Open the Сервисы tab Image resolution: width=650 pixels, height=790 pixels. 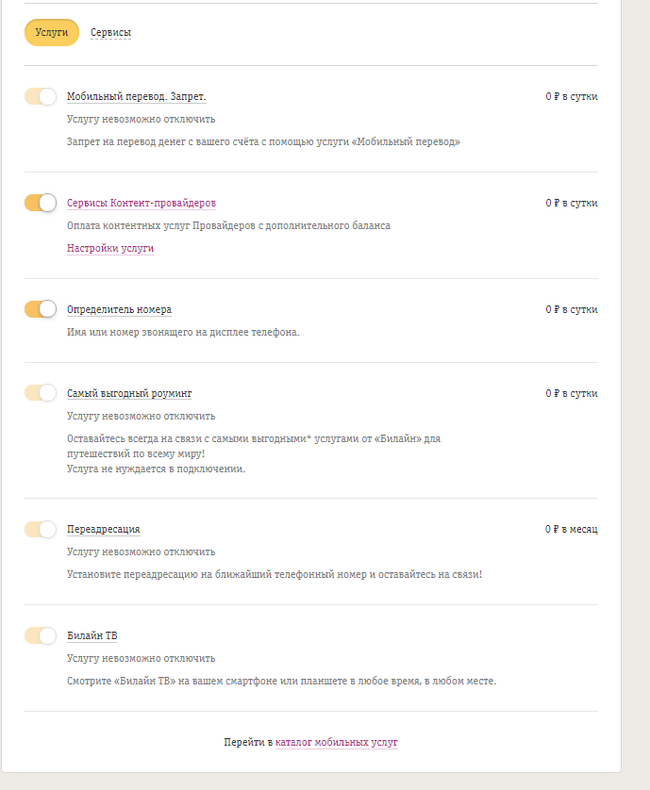pyautogui.click(x=110, y=33)
